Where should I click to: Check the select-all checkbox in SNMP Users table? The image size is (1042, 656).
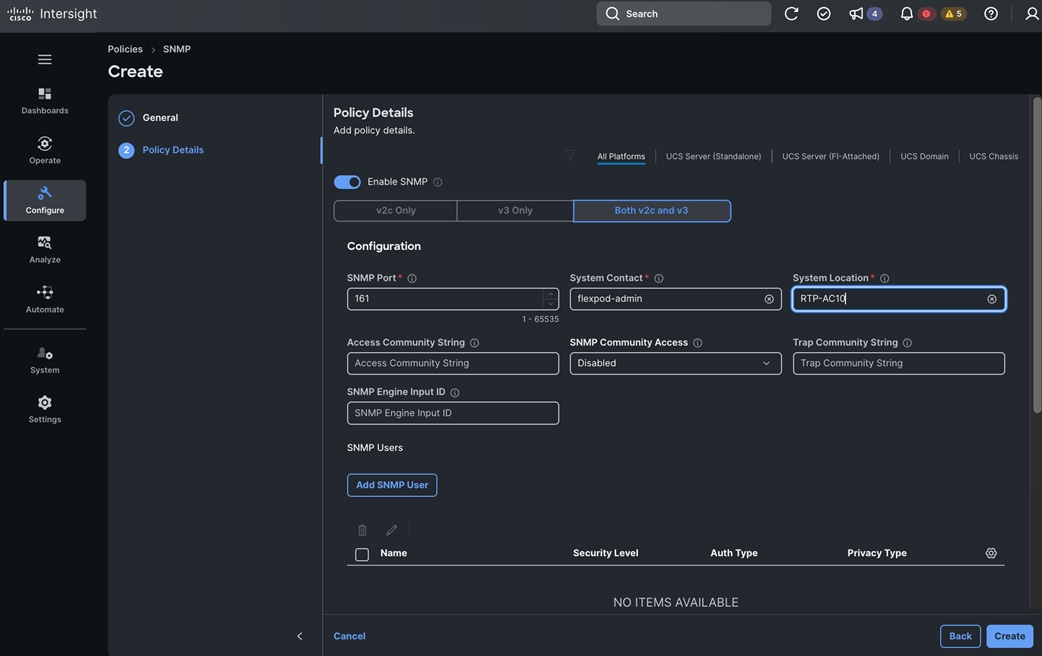tap(362, 554)
